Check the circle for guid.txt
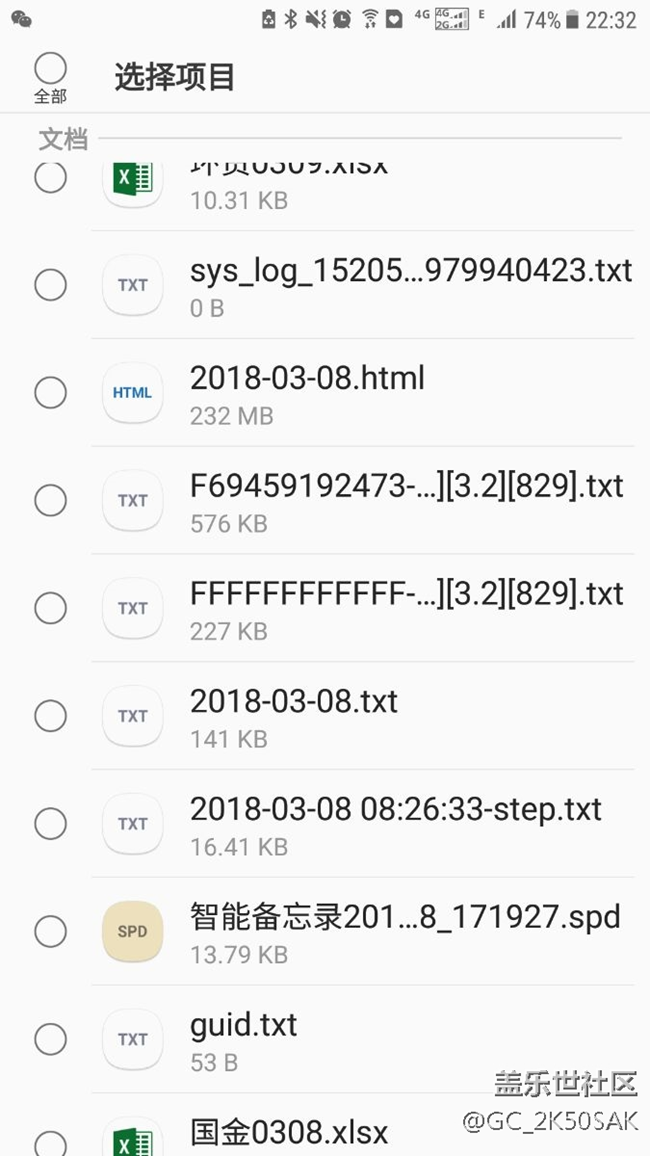 tap(50, 1039)
